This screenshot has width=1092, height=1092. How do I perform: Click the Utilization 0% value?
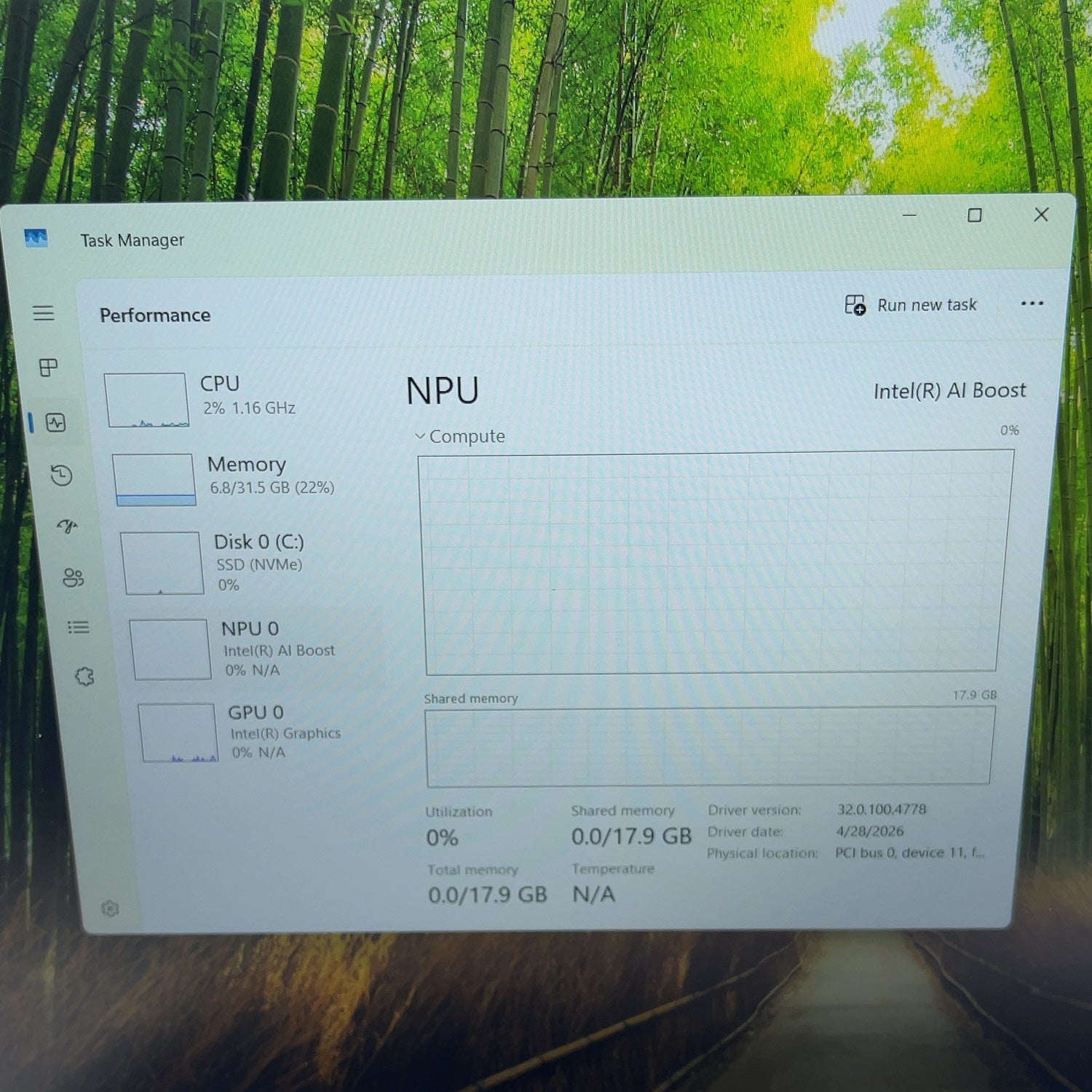[x=442, y=838]
